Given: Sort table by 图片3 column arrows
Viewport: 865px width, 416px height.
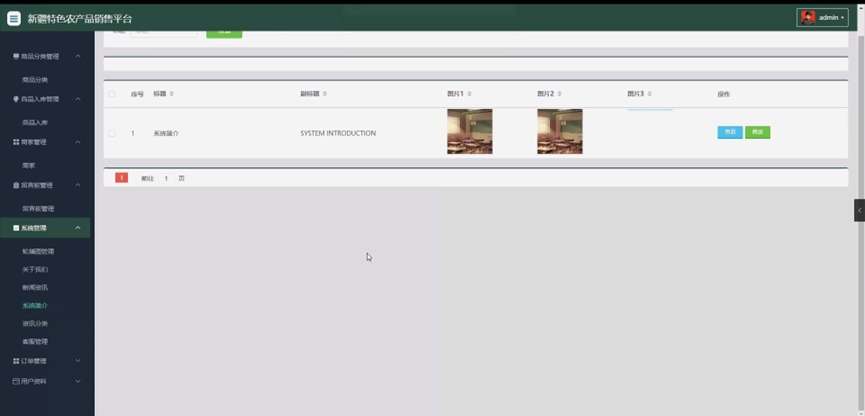Looking at the screenshot, I should (649, 94).
